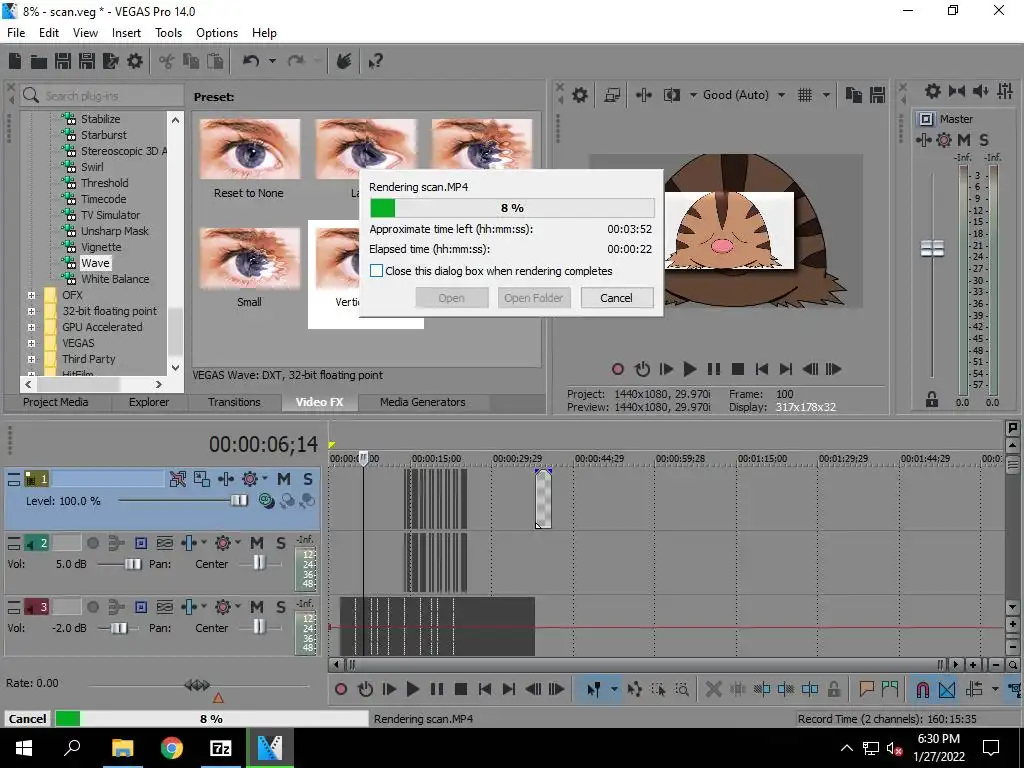Expand the OFX folder

click(31, 295)
